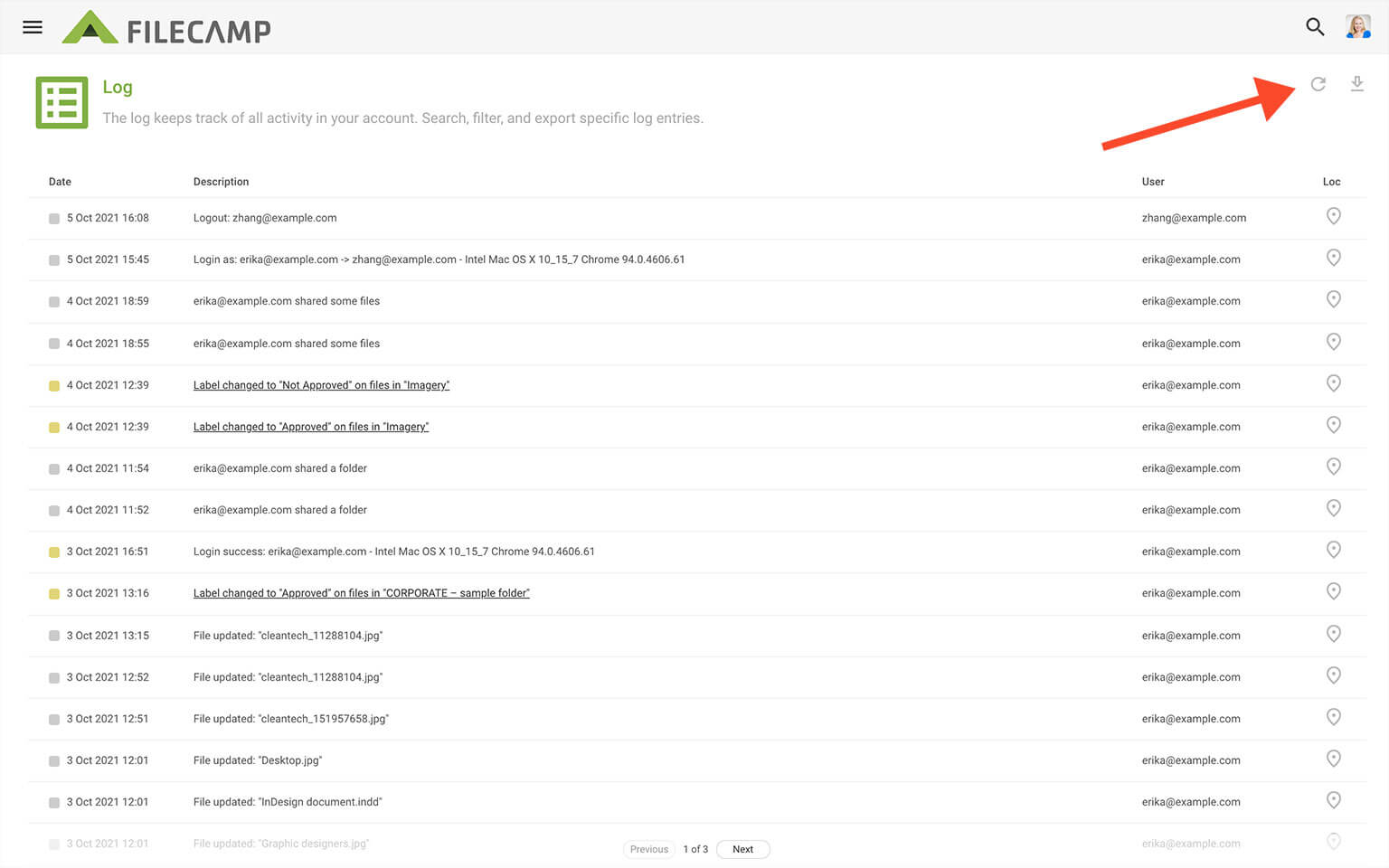Image resolution: width=1389 pixels, height=868 pixels.
Task: Open the 'CORPORATE – sample folder' label link
Action: 361,593
